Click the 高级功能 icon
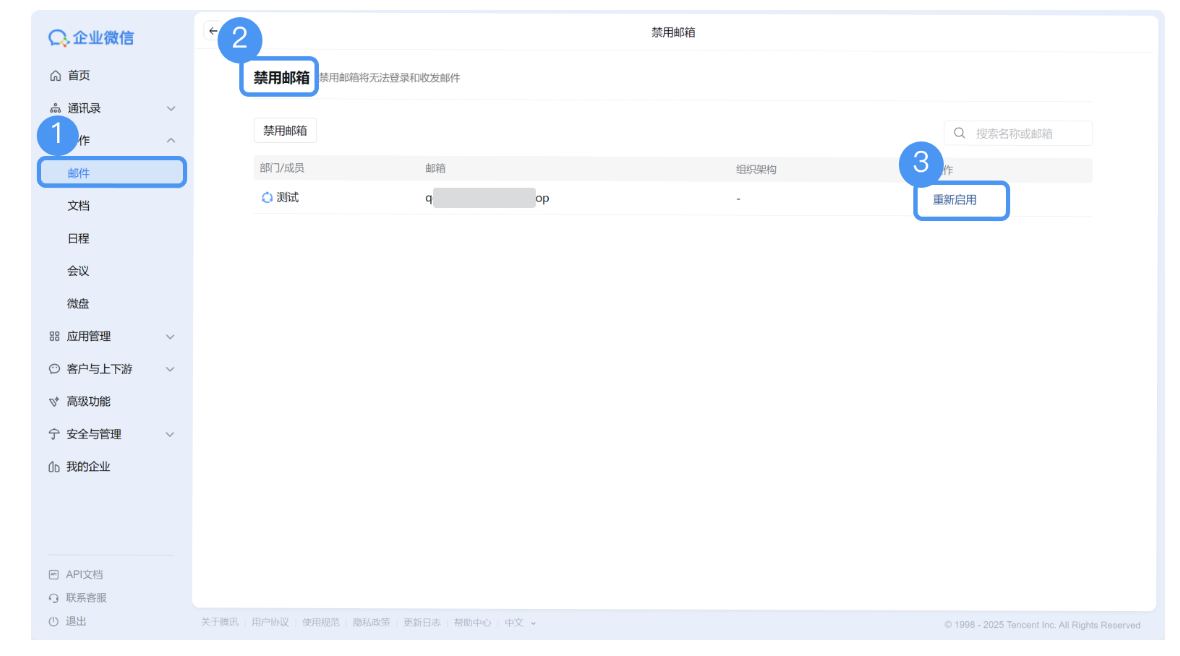1180x656 pixels. [54, 402]
